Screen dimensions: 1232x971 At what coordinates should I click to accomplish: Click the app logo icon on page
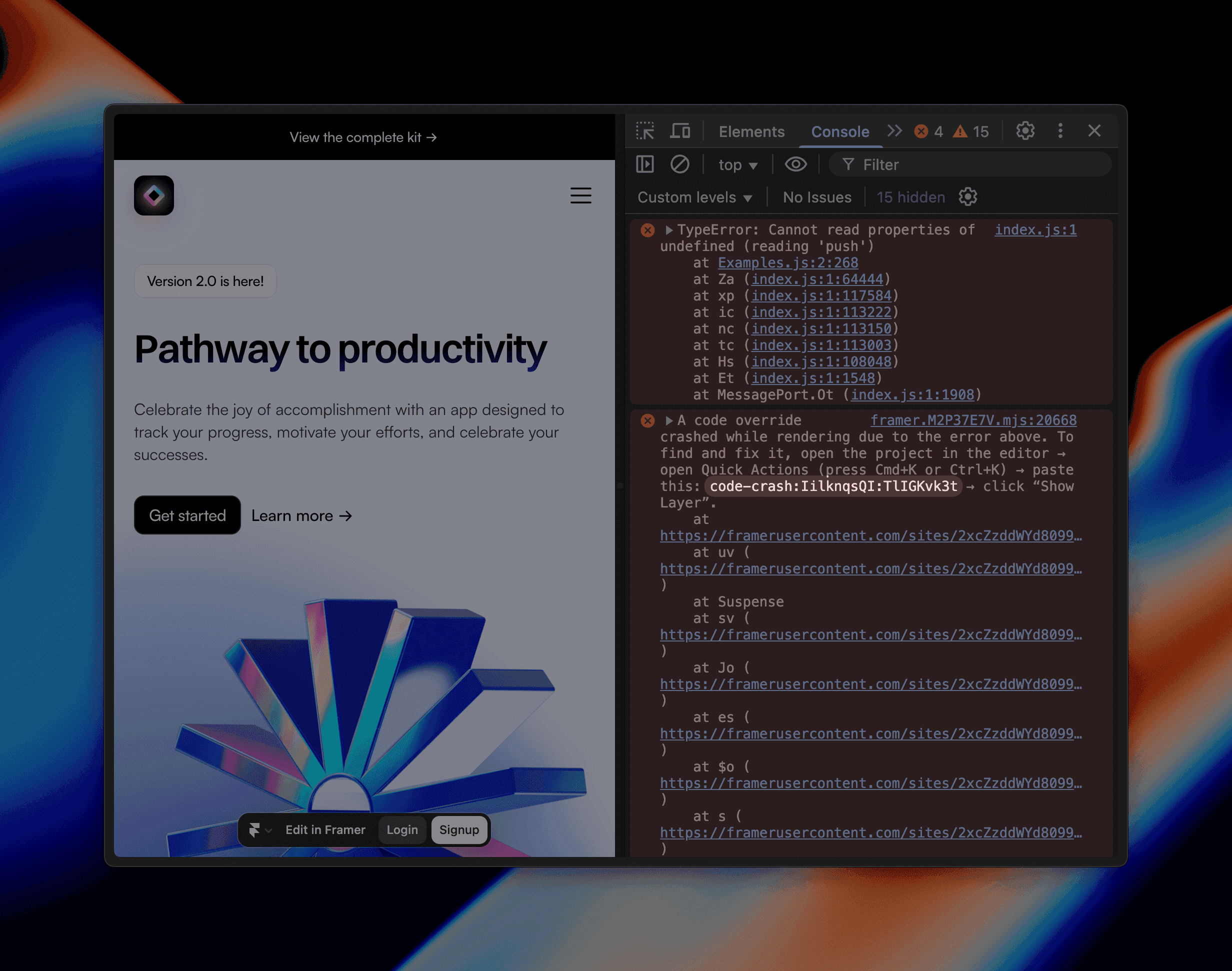tap(154, 195)
